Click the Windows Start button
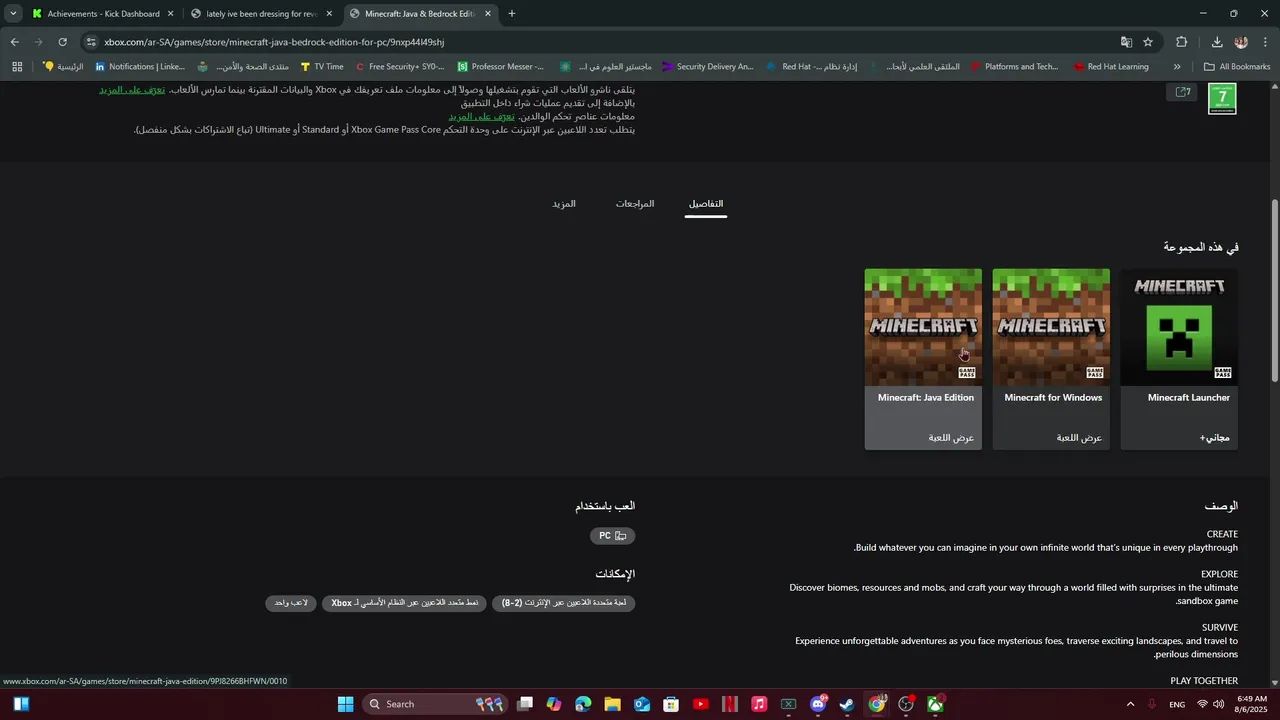 (345, 704)
